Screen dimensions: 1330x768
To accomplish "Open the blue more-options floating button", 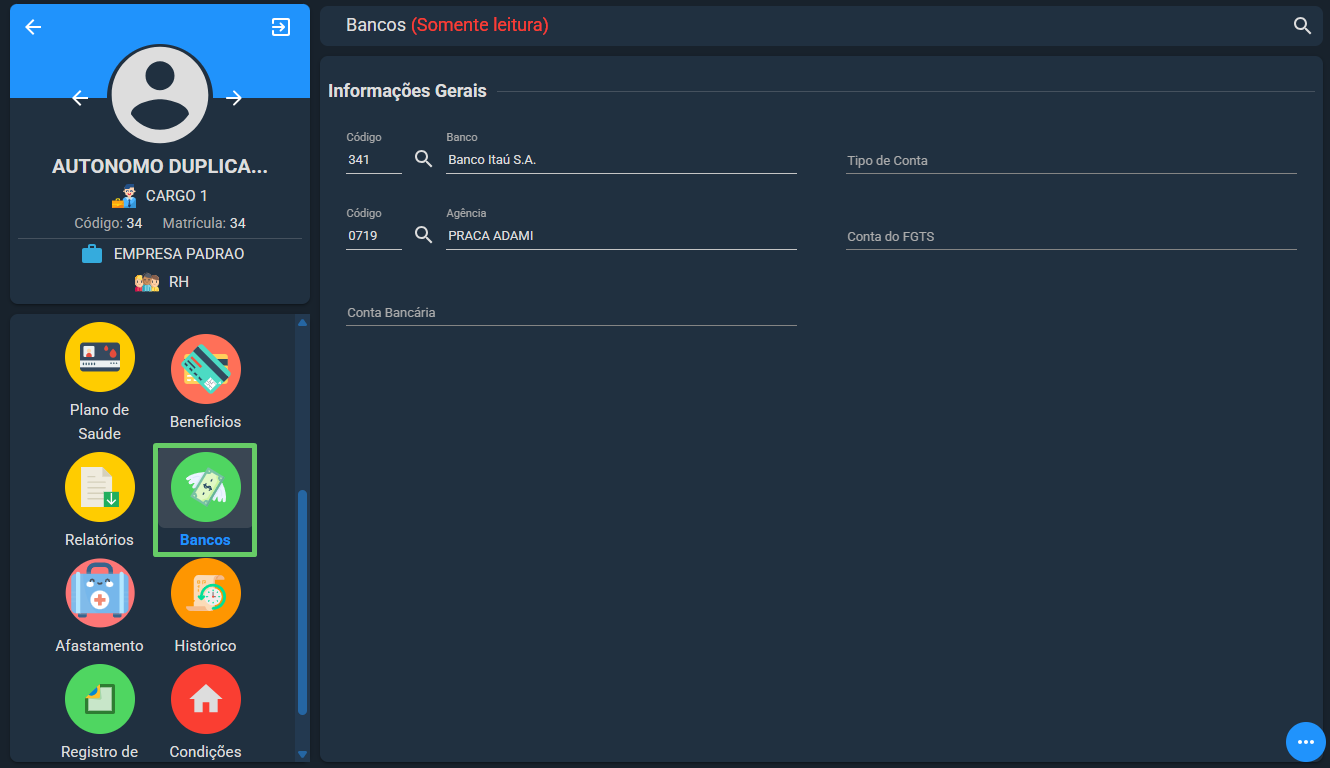I will click(x=1305, y=742).
